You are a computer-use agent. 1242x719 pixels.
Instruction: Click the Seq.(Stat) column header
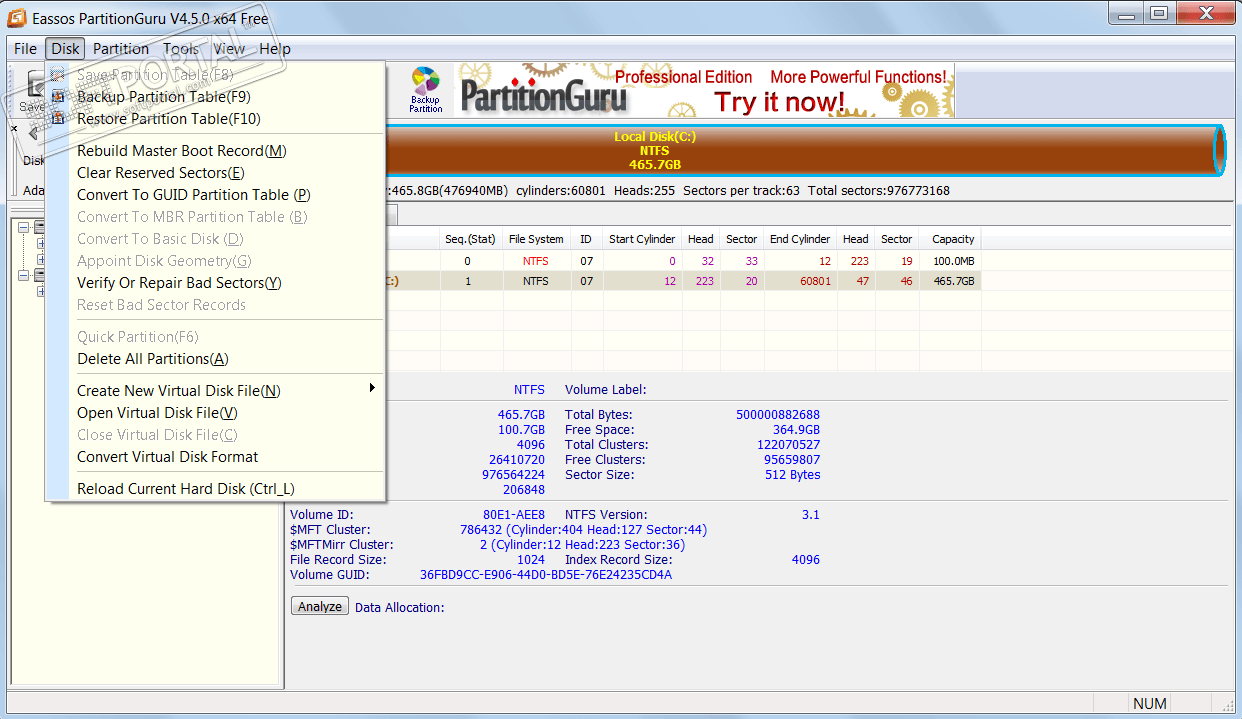[x=471, y=239]
